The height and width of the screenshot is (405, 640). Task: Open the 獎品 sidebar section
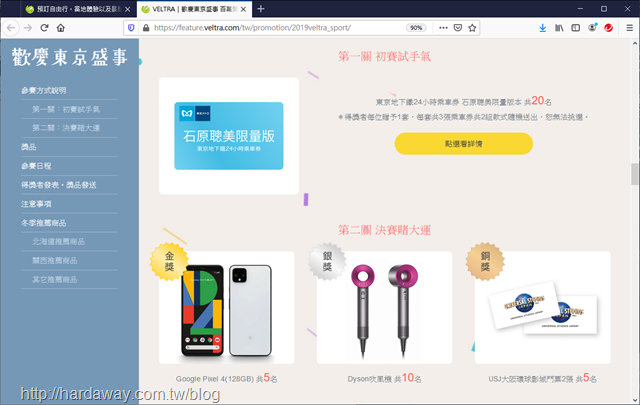point(29,147)
